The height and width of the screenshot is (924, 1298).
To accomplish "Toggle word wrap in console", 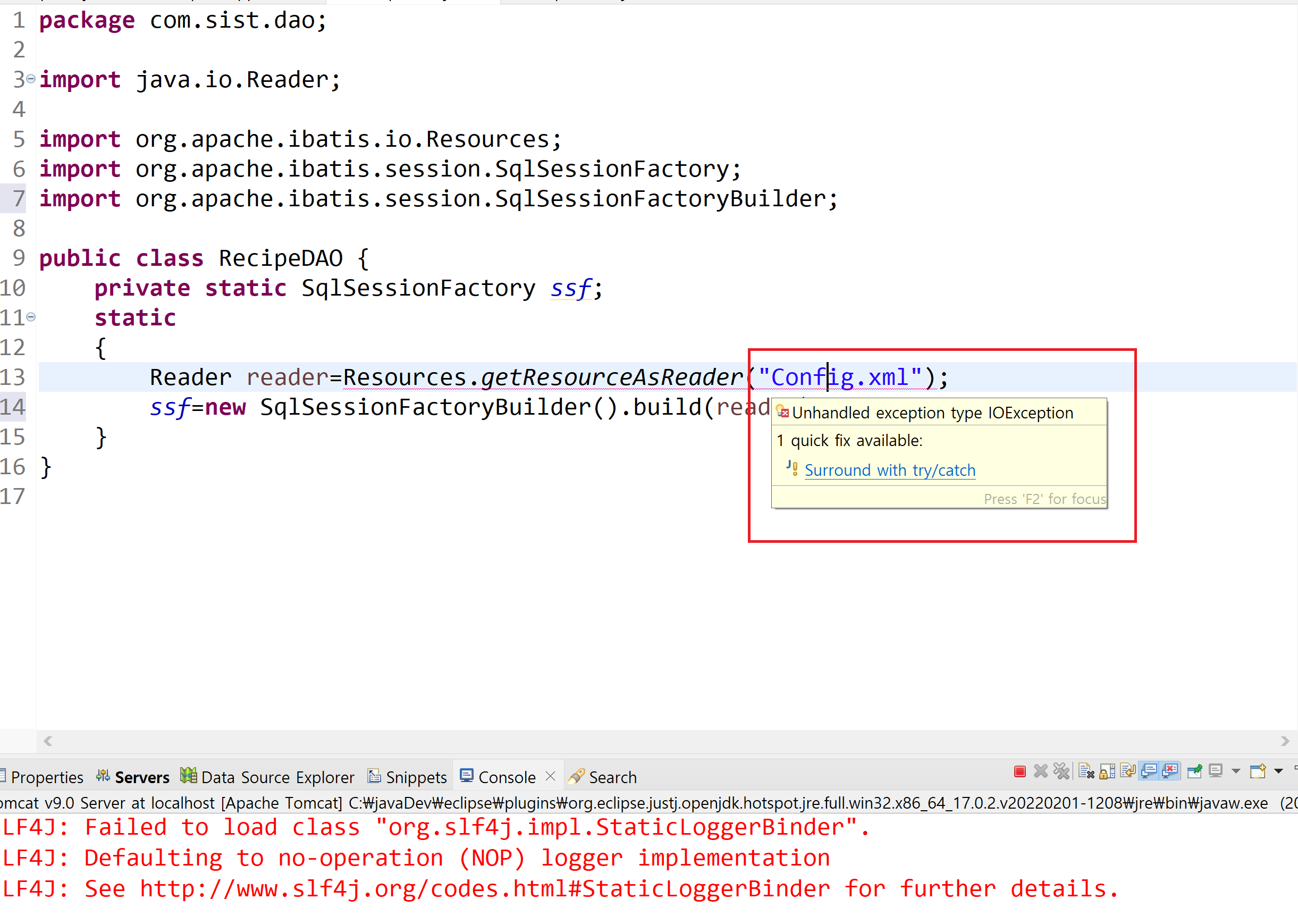I will point(1127,771).
